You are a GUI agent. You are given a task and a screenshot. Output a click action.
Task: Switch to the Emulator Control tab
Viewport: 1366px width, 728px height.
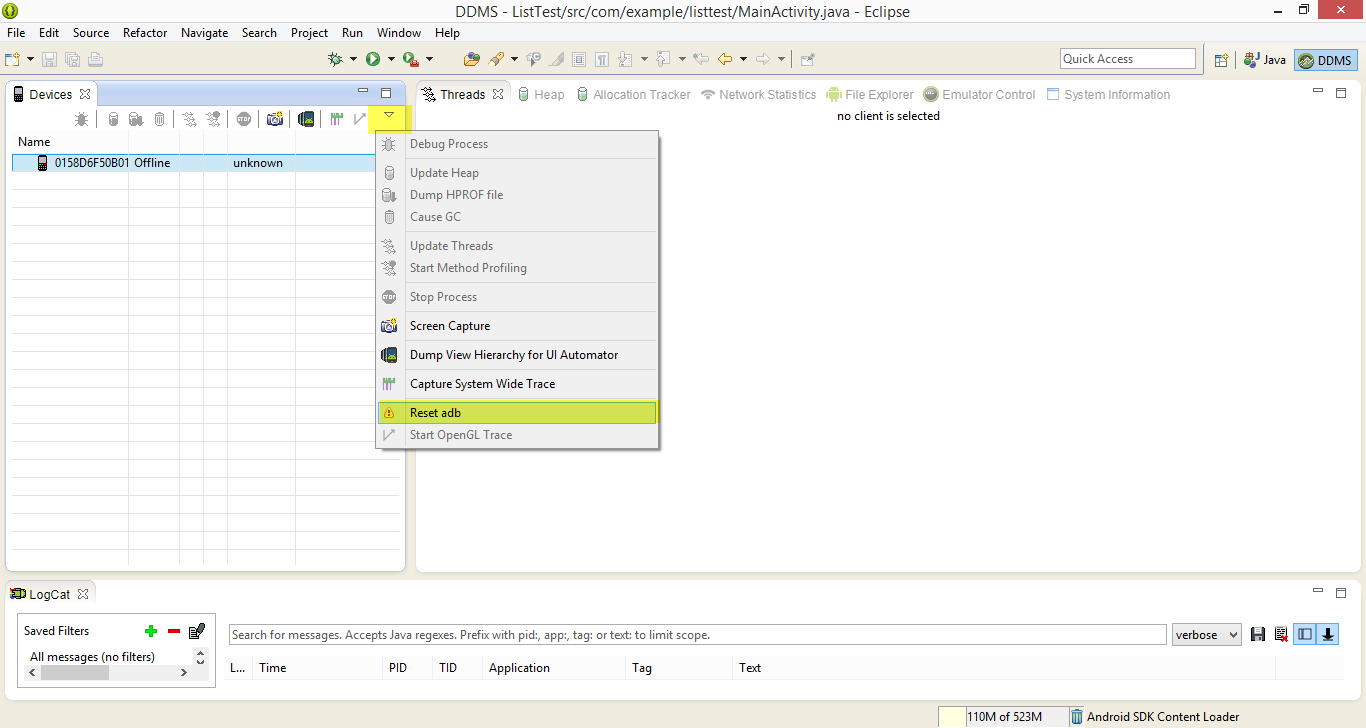pyautogui.click(x=979, y=95)
